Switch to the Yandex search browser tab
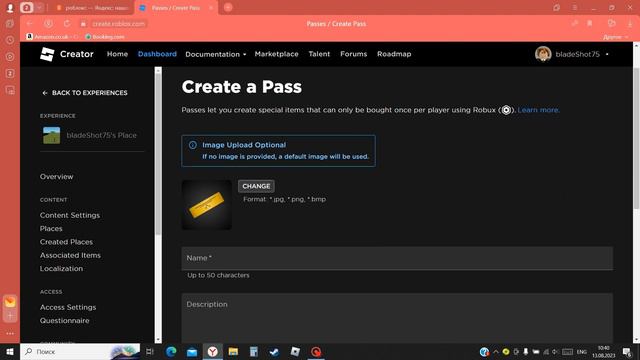Screen dimensions: 640x360 coord(93,8)
